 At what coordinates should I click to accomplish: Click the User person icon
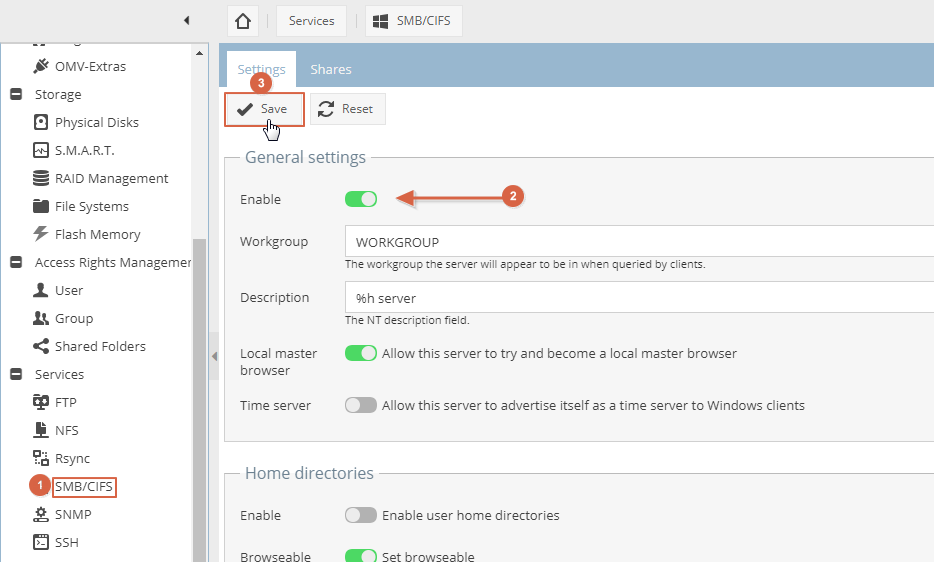41,290
